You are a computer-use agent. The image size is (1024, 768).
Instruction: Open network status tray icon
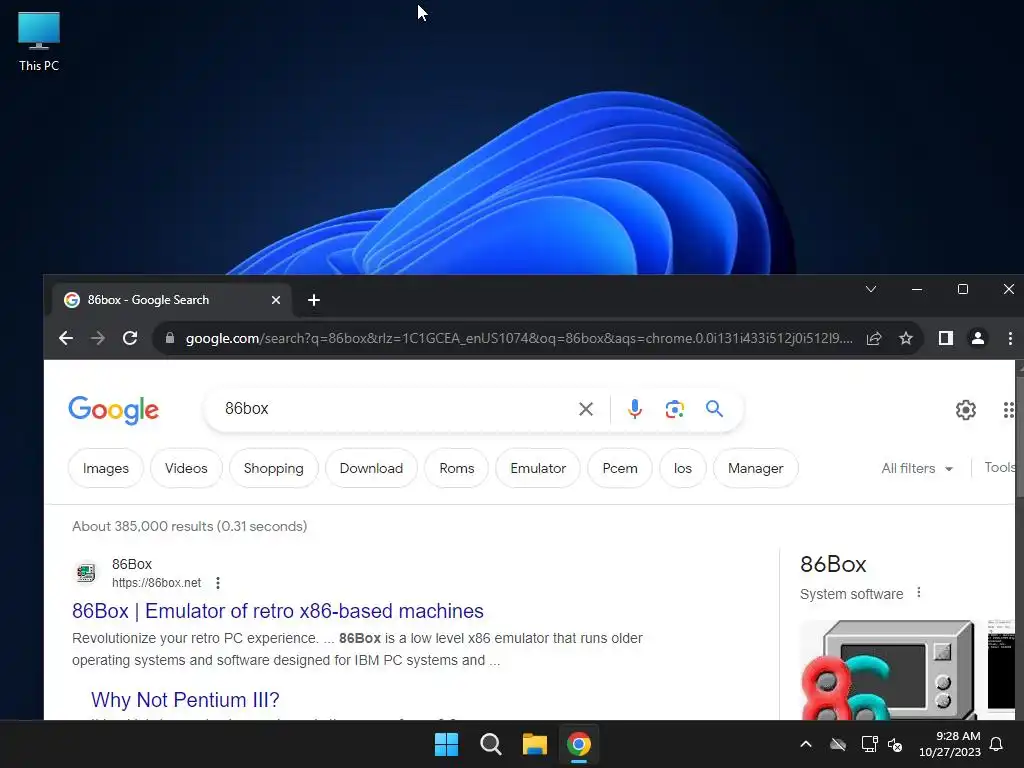pos(869,744)
